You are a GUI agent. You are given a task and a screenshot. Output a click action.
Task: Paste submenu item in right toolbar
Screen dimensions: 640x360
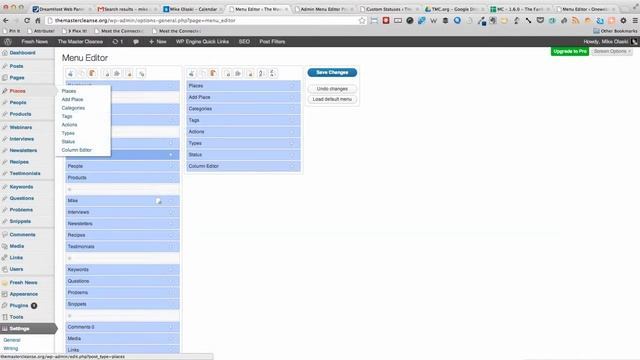(x=213, y=73)
